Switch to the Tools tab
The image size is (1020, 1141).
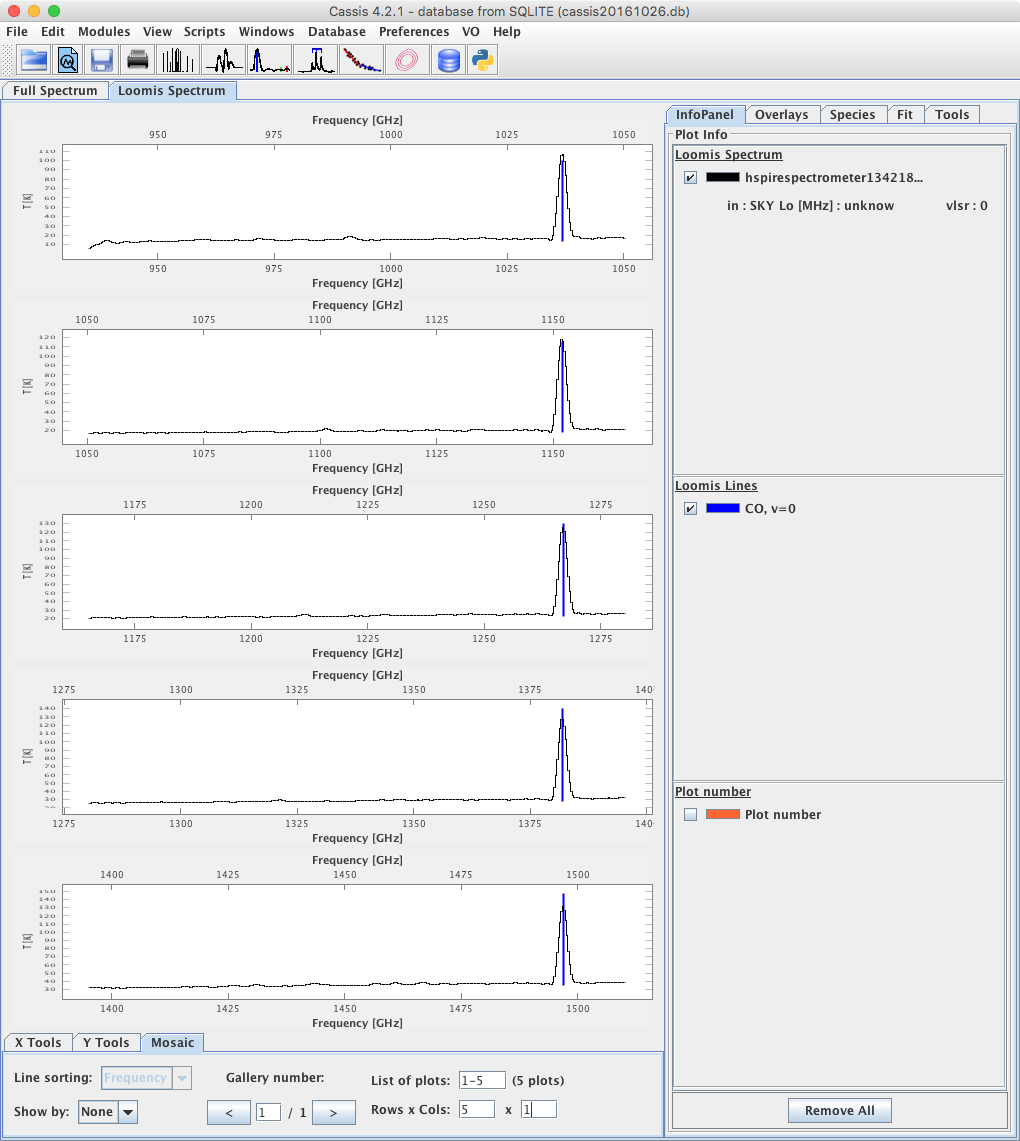click(952, 114)
